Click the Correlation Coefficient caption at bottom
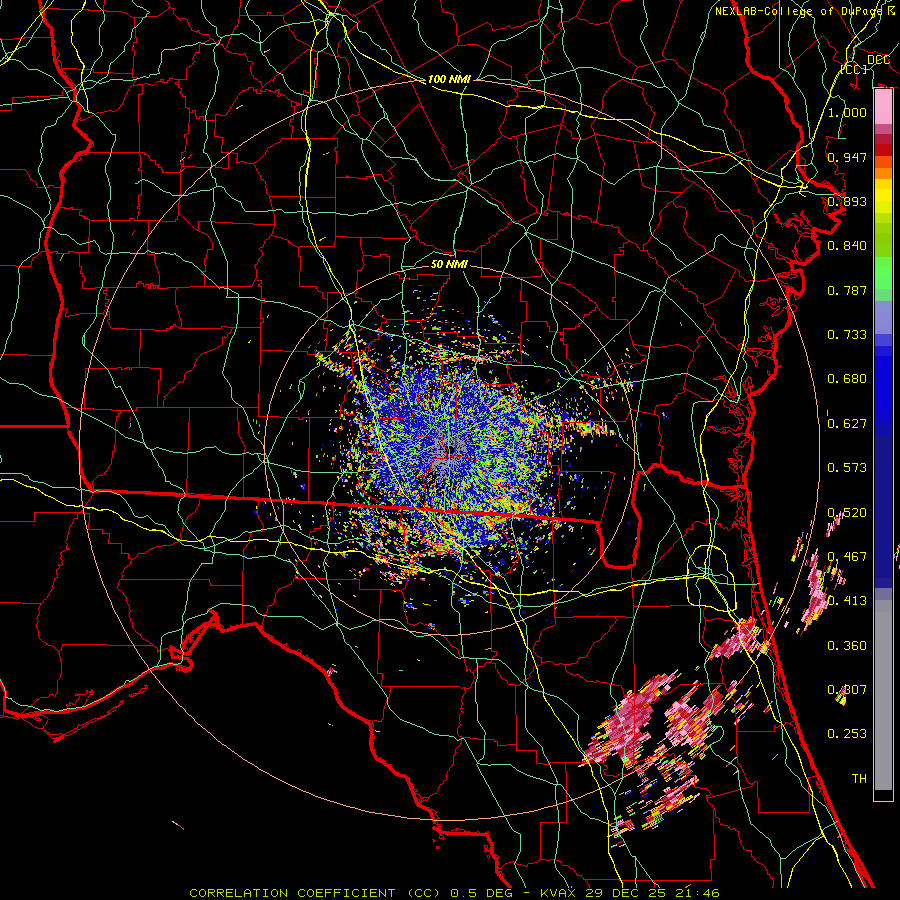Image resolution: width=900 pixels, height=900 pixels. 454,893
